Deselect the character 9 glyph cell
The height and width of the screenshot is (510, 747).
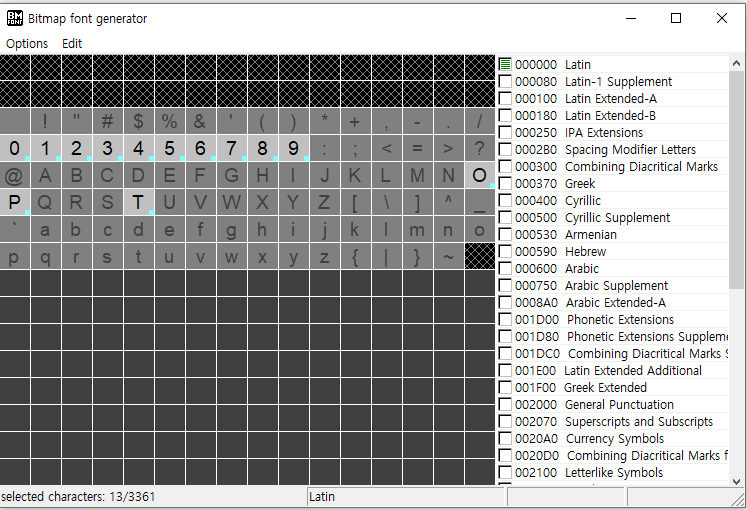[x=293, y=148]
